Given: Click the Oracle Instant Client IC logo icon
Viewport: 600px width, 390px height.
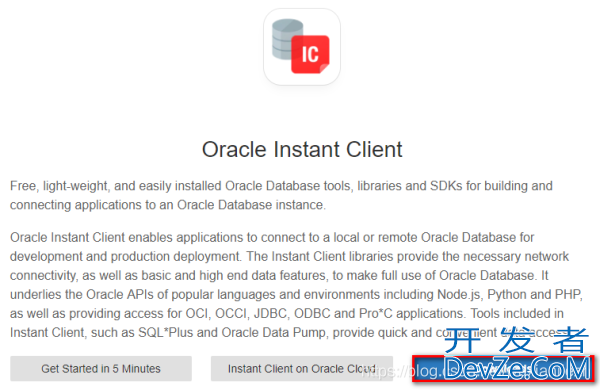Looking at the screenshot, I should 302,47.
